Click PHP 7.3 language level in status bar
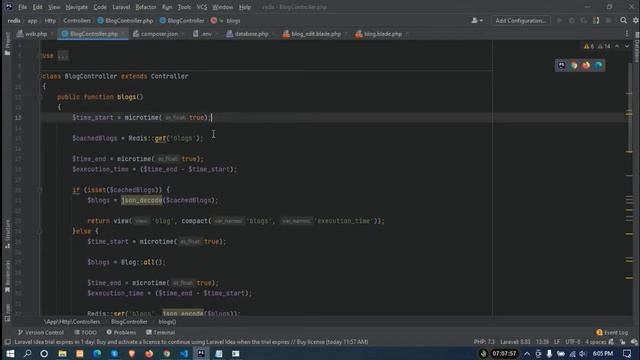The height and width of the screenshot is (360, 640). point(484,342)
